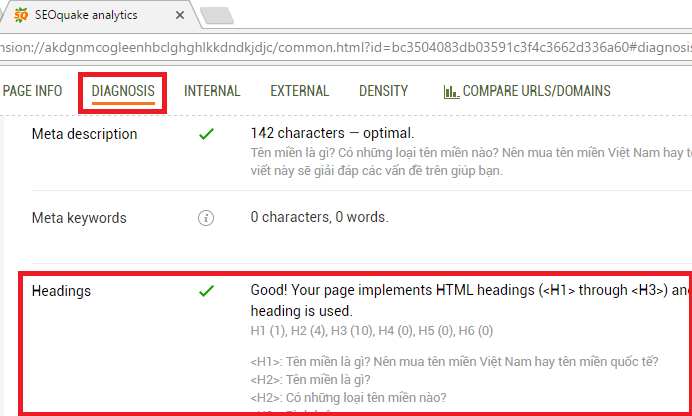
Task: Click the "142 characters — optimal" result text
Action: tap(332, 133)
